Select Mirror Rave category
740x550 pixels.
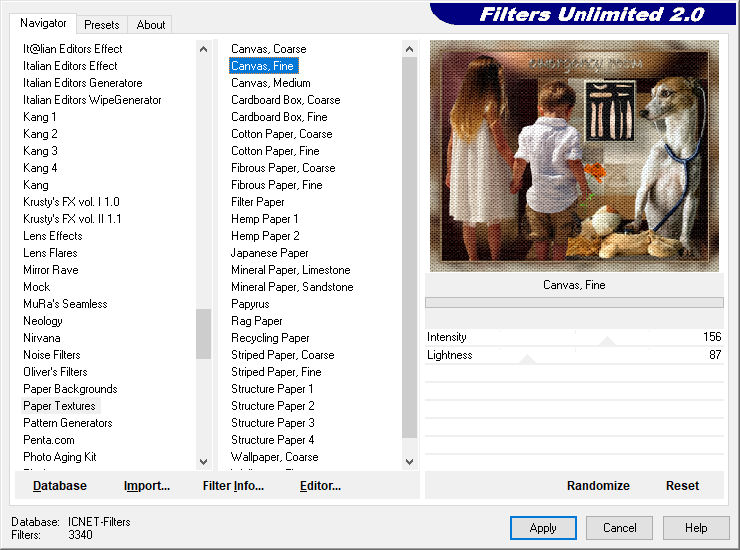(50, 270)
